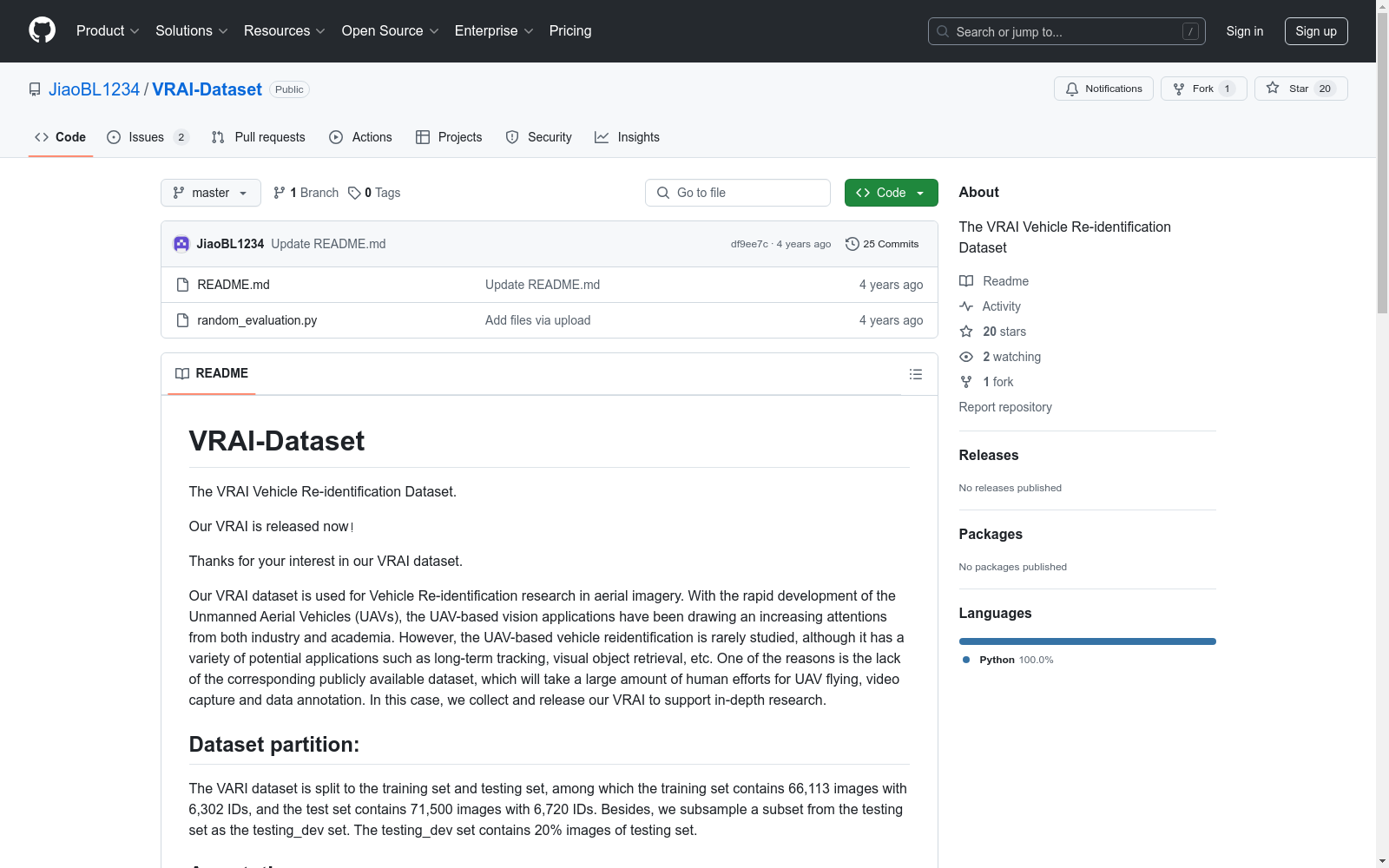Expand the Product navigation menu
The image size is (1389, 868).
(x=108, y=31)
